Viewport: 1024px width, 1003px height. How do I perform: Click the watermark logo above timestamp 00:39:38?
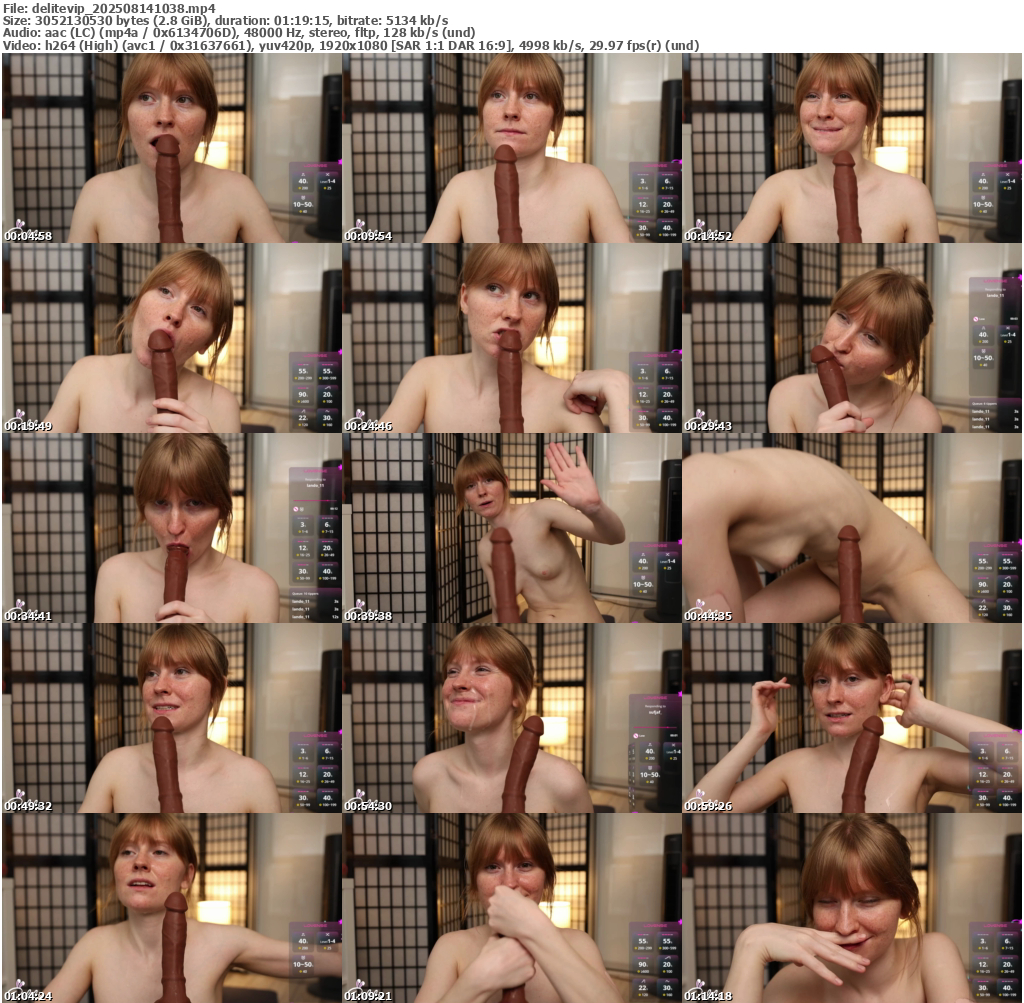[358, 604]
